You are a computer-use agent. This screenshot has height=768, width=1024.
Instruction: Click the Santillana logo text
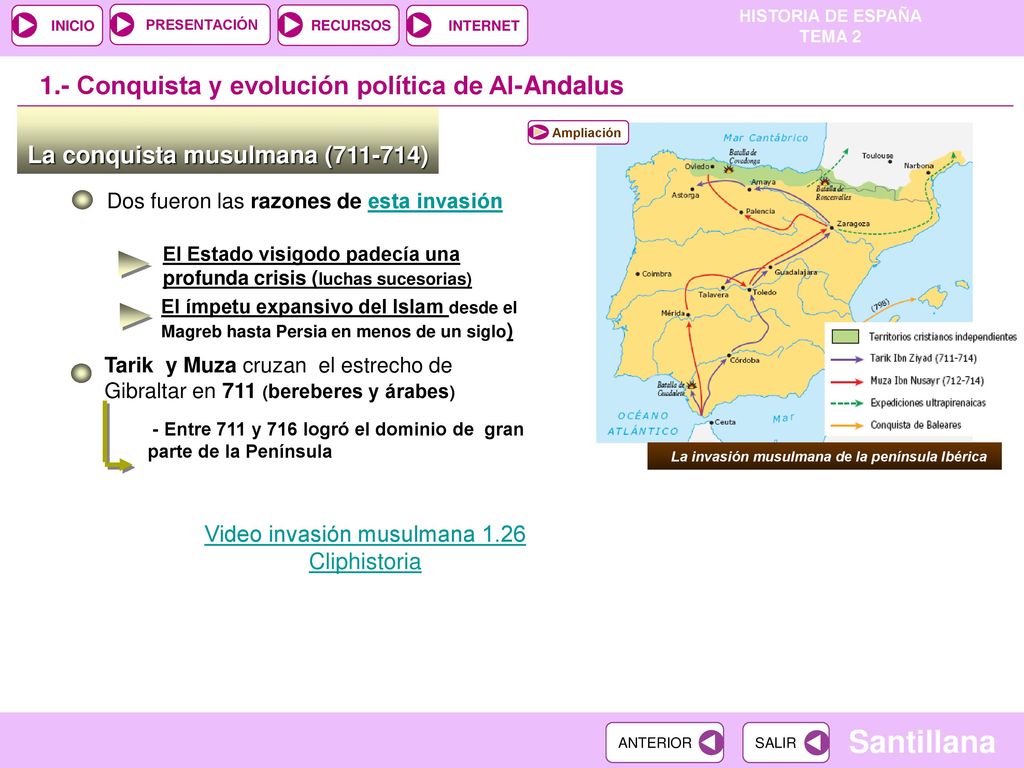pyautogui.click(x=921, y=742)
